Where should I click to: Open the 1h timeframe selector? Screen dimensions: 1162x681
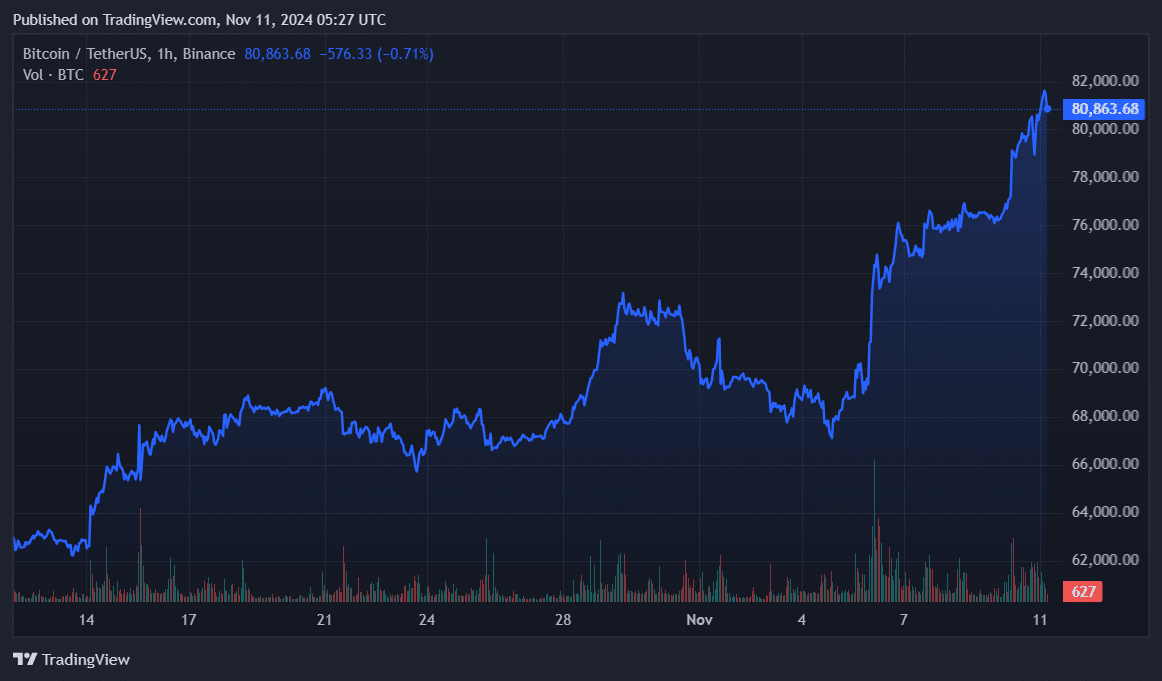[x=165, y=53]
